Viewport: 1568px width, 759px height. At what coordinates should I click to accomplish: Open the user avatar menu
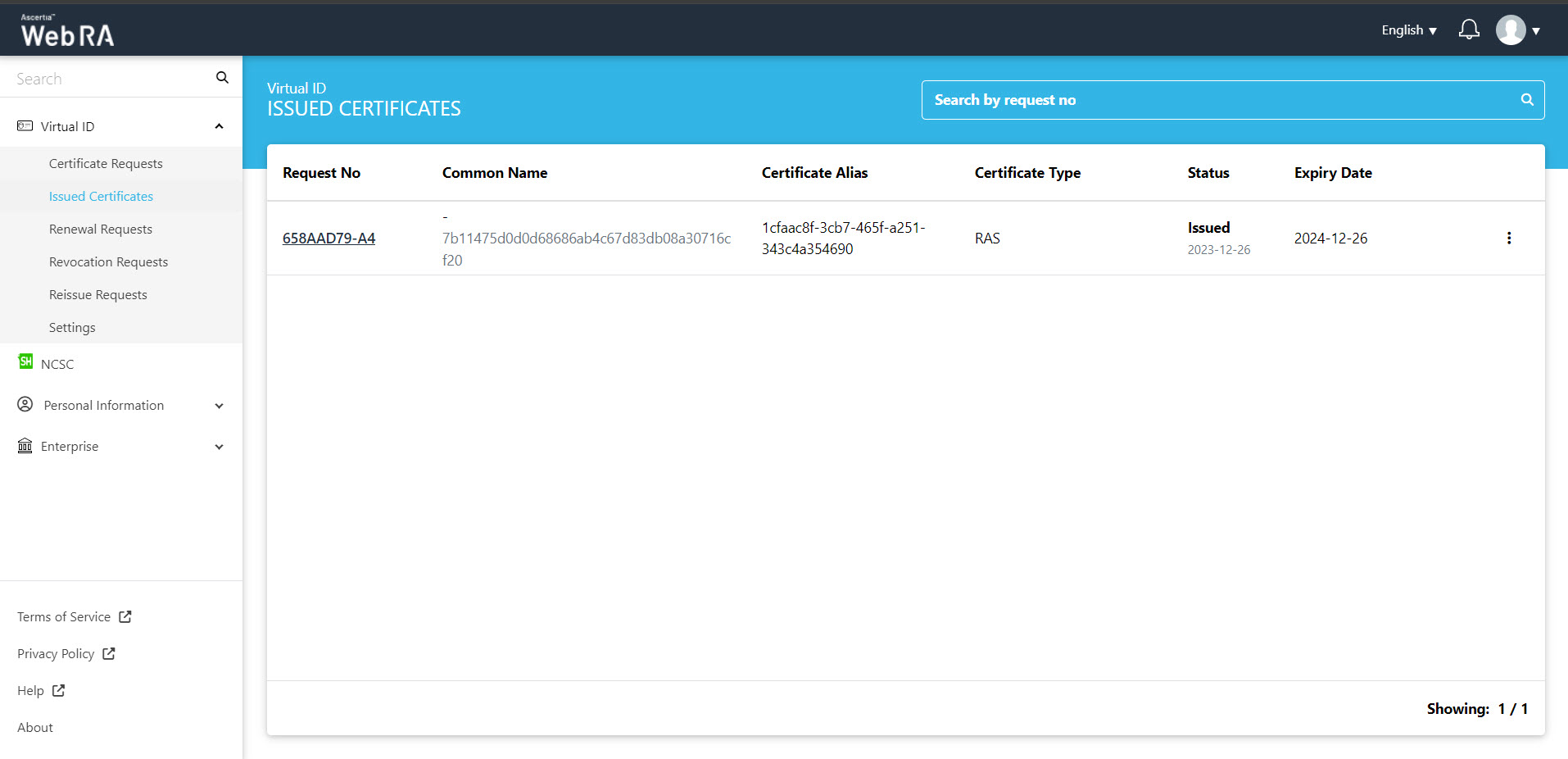1511,30
